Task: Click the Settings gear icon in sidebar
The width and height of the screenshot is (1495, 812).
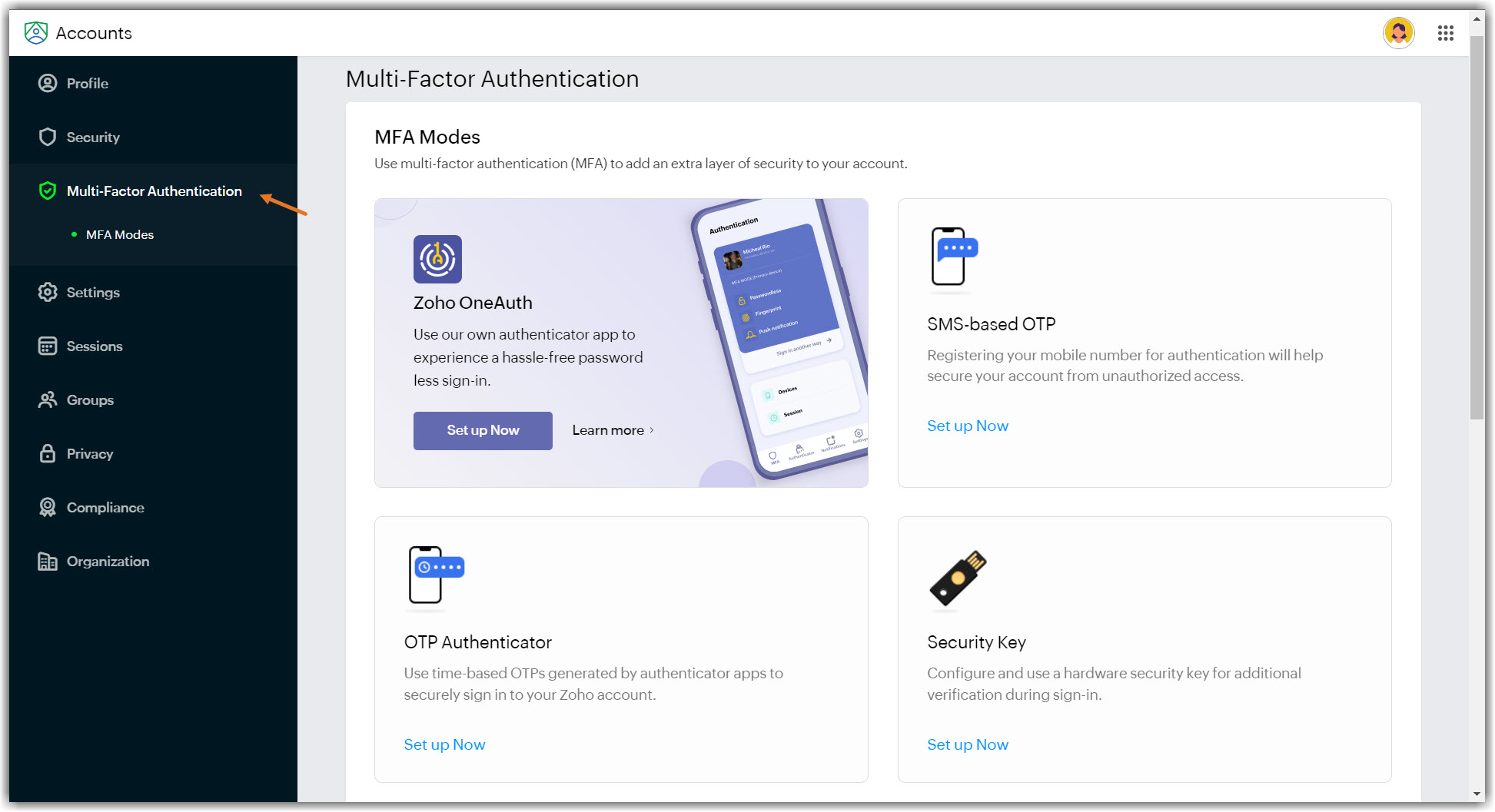Action: pyautogui.click(x=48, y=292)
